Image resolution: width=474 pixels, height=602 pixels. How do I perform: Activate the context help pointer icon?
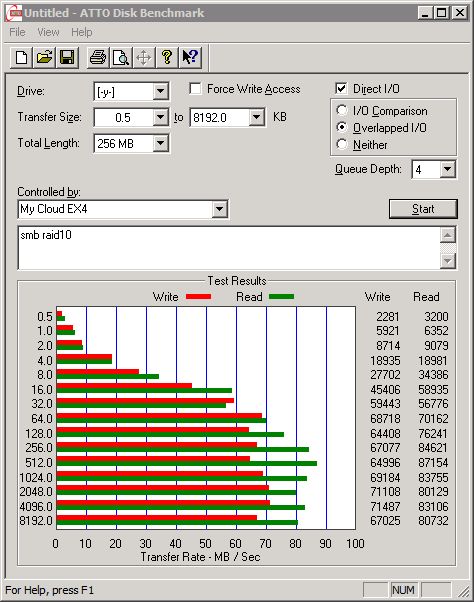pos(190,58)
